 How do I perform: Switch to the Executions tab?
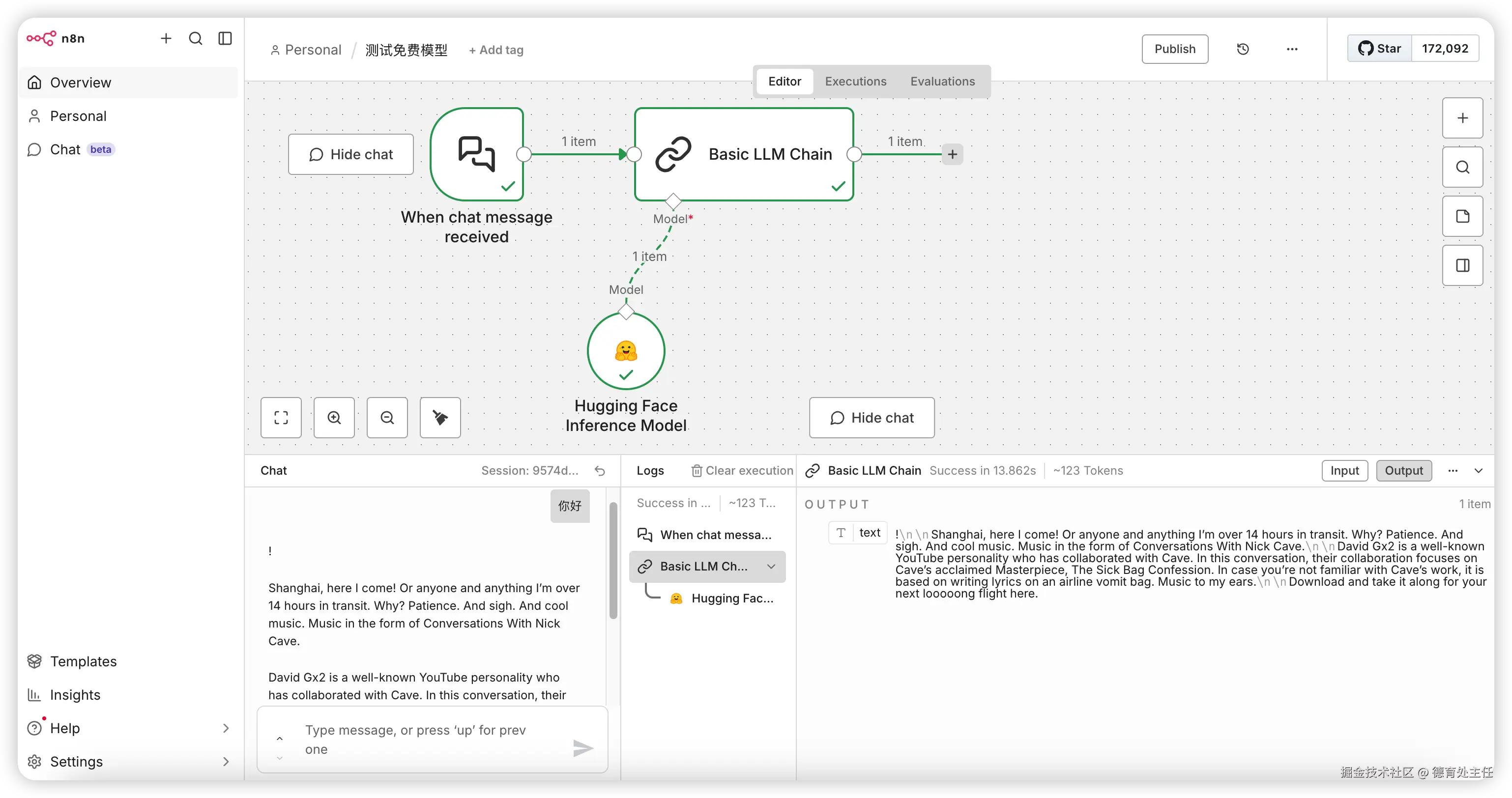[x=855, y=82]
